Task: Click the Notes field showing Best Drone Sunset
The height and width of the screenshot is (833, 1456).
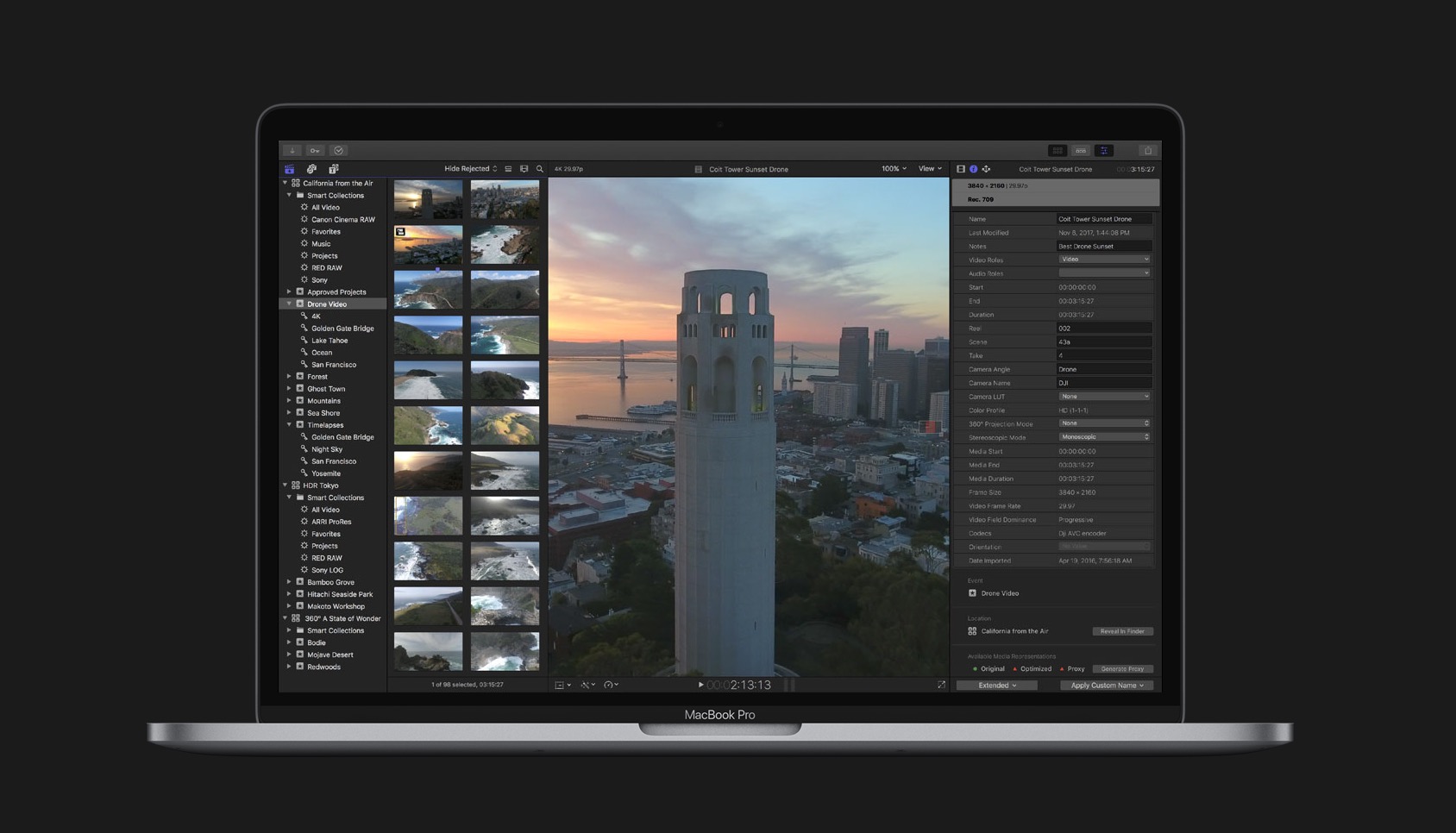Action: (1104, 246)
